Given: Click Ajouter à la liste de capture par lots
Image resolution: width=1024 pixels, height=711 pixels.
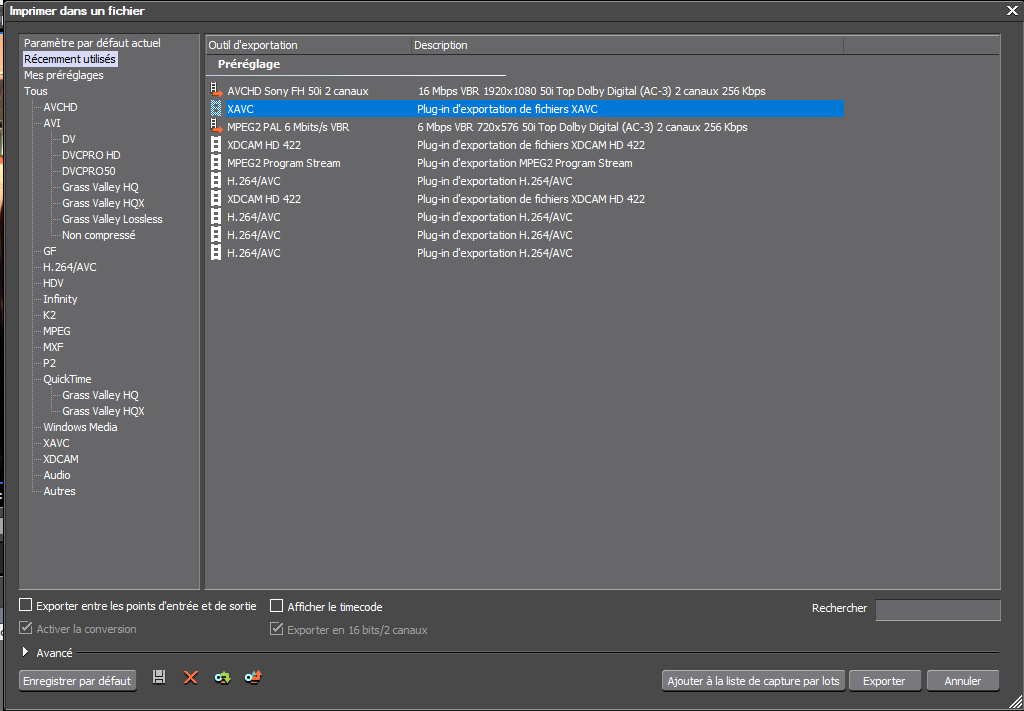Looking at the screenshot, I should coord(753,680).
